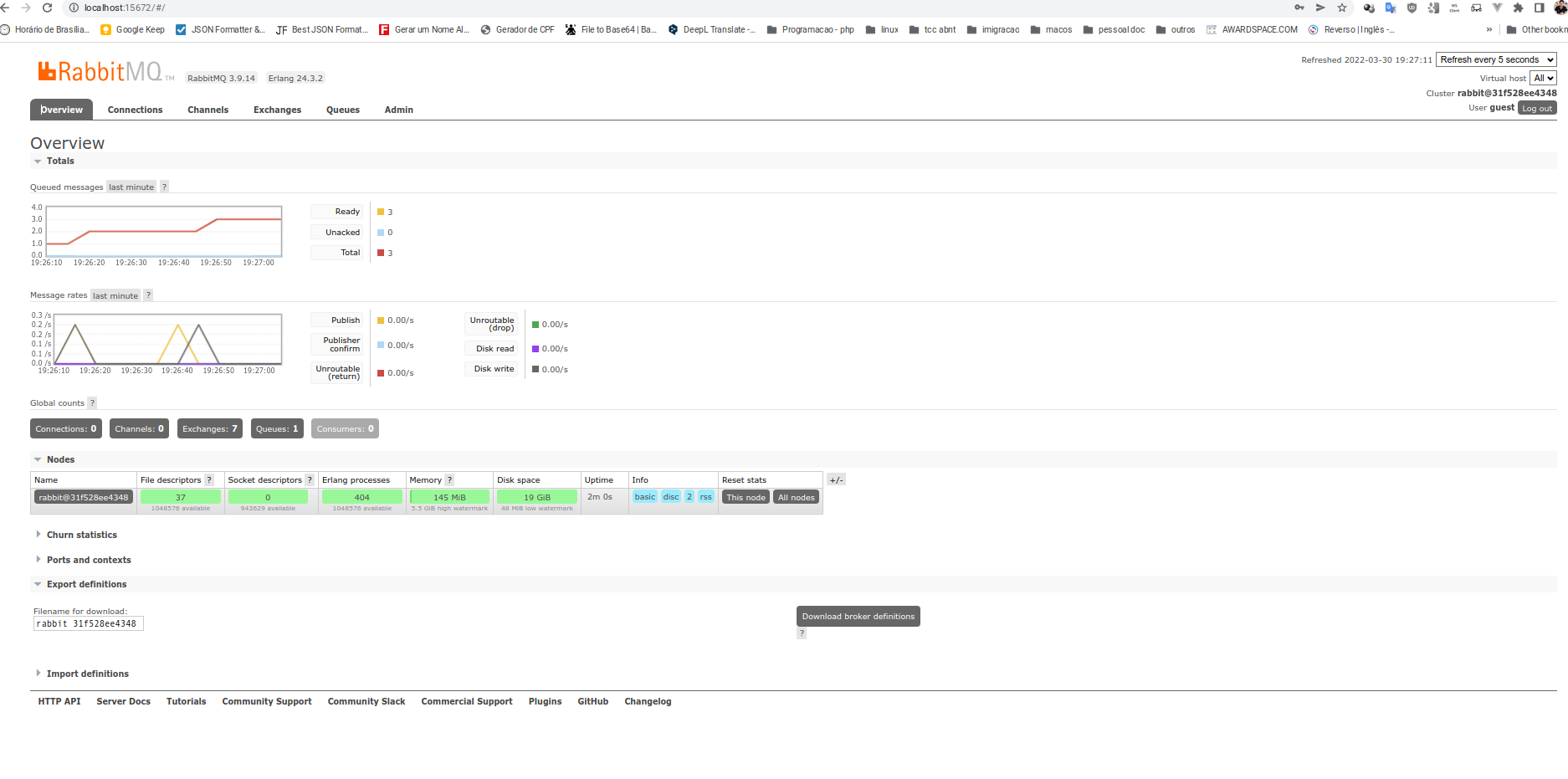Click the password key icon in address bar
This screenshot has height=779, width=1568.
click(1299, 8)
